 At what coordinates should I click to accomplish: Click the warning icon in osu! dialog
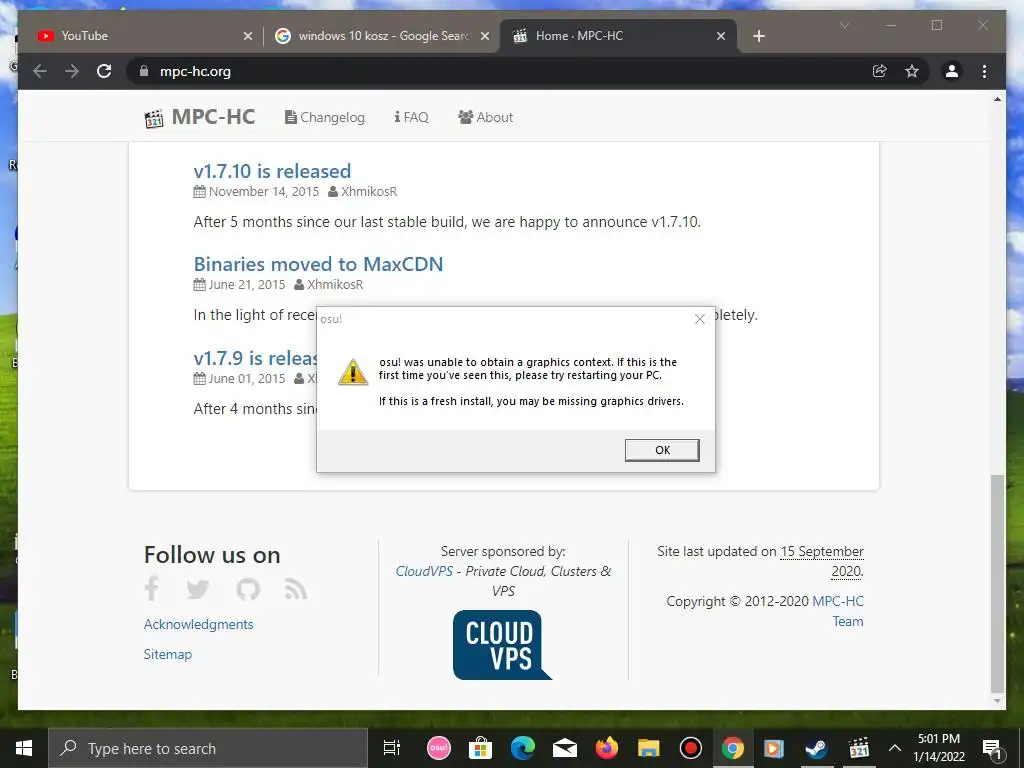(x=353, y=372)
